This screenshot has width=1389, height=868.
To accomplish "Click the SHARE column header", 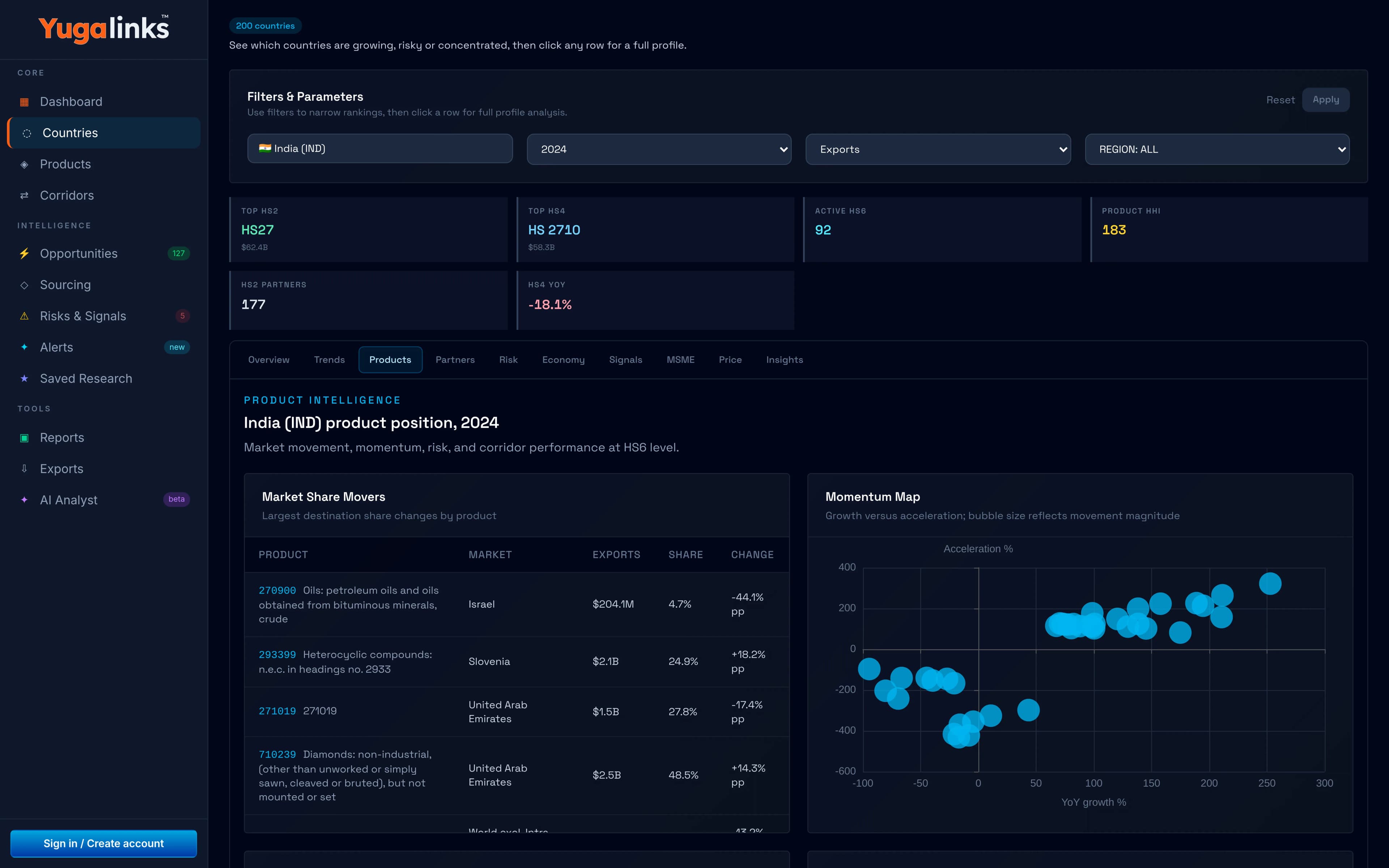I will click(x=686, y=555).
